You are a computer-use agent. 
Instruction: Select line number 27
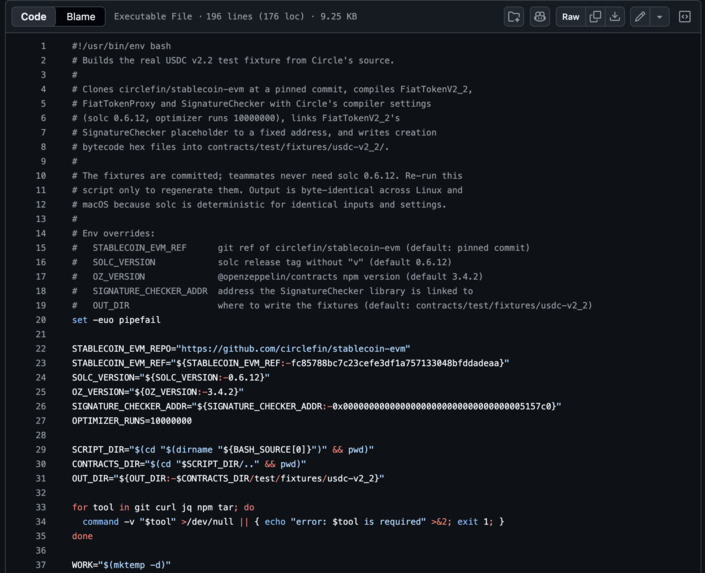click(x=41, y=421)
